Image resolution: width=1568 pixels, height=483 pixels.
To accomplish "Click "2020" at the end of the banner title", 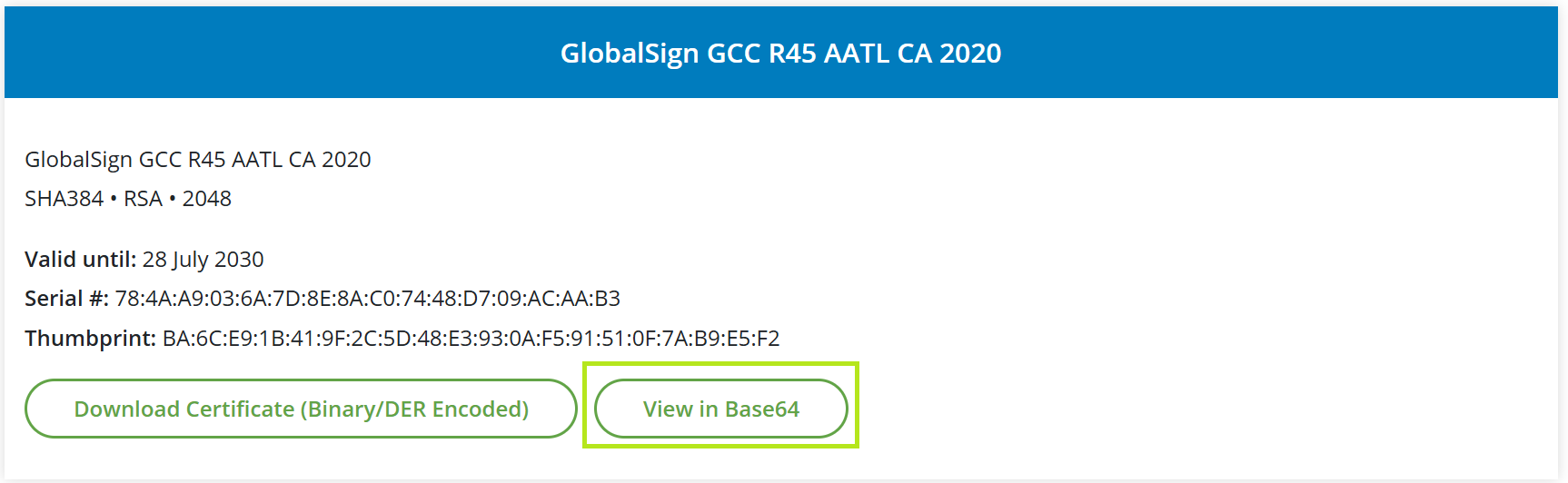I will pos(970,54).
